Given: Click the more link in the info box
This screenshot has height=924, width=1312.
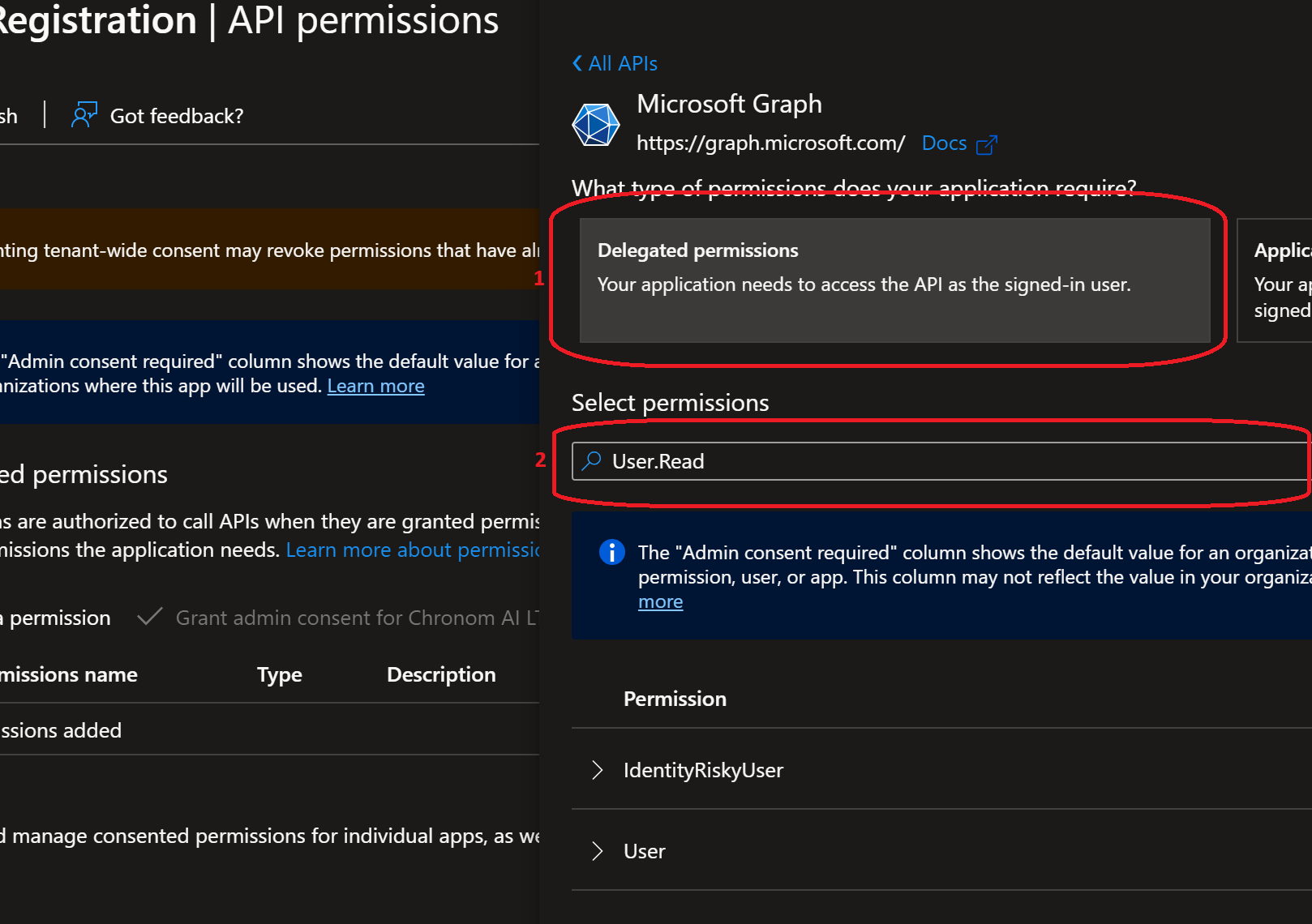Looking at the screenshot, I should 660,601.
